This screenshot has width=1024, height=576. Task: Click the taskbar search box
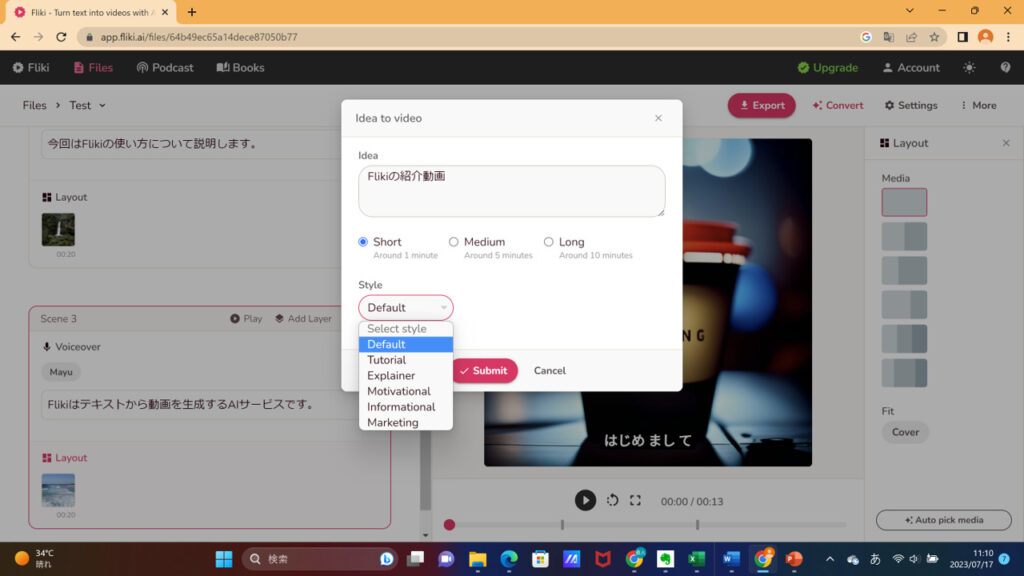click(319, 559)
